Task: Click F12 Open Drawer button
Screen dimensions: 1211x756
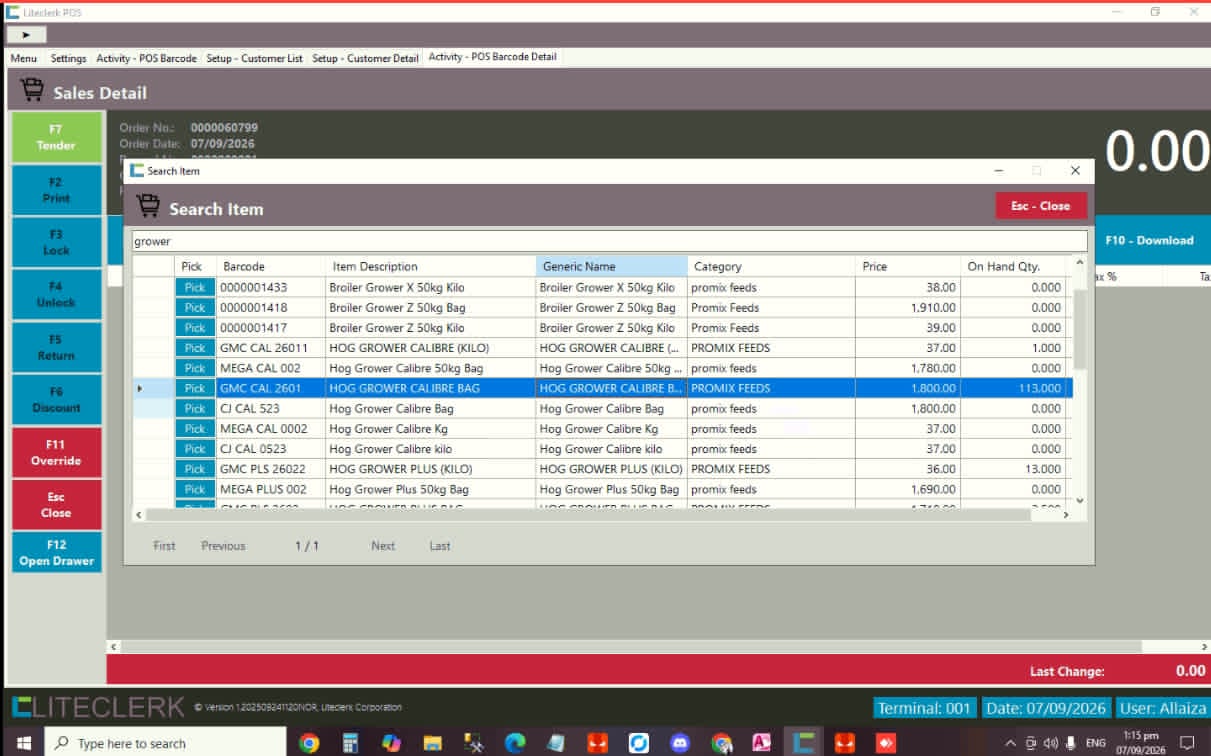Action: [x=56, y=552]
